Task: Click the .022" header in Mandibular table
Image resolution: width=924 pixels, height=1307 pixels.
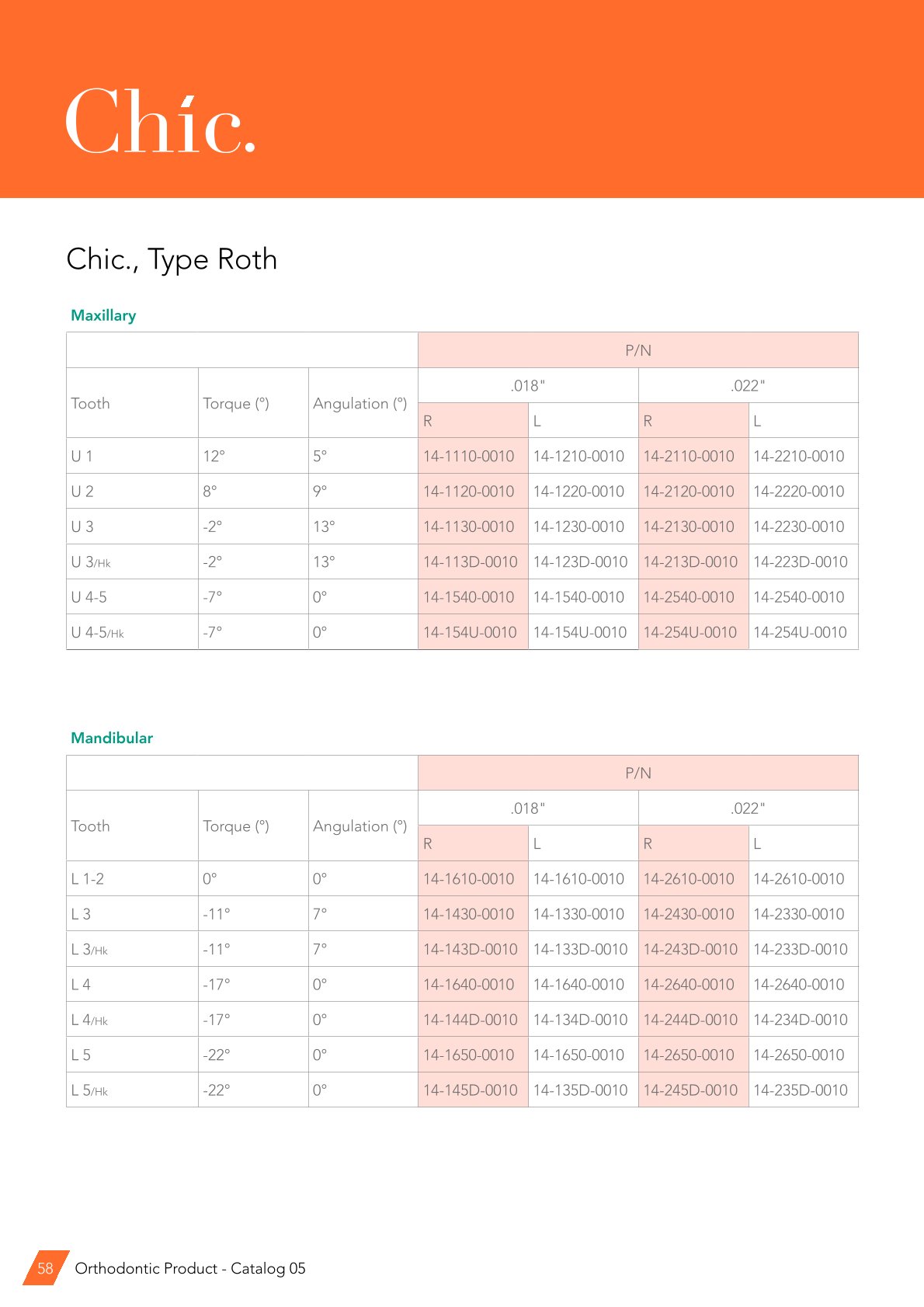Action: click(749, 808)
